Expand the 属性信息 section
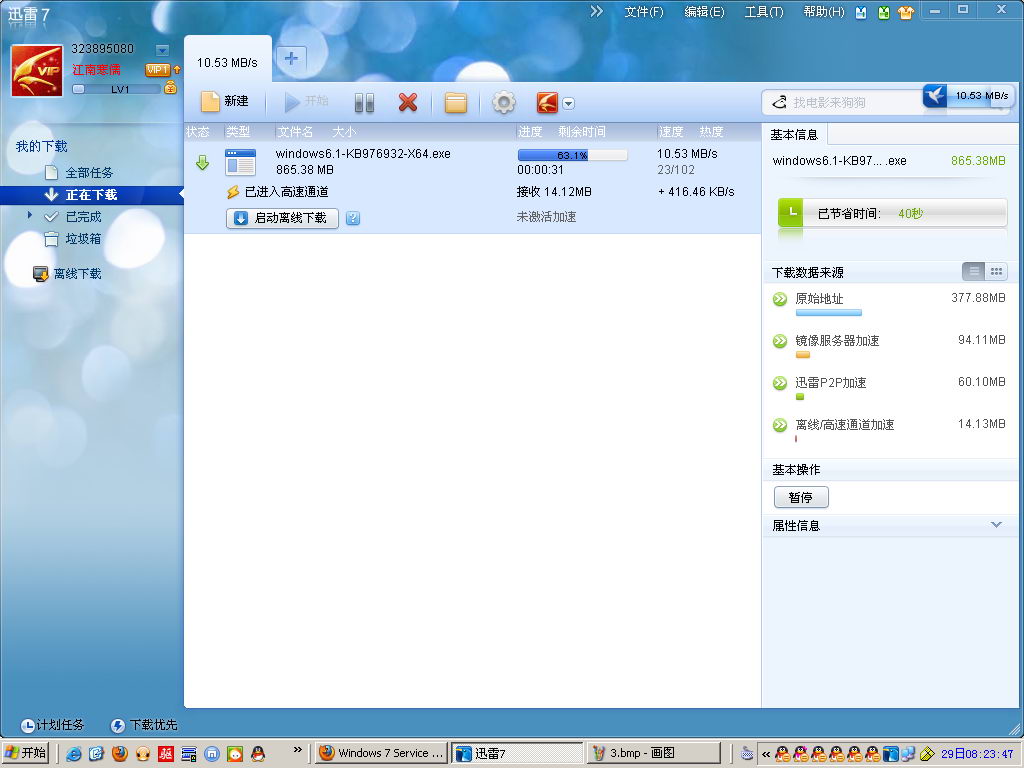 pos(994,525)
